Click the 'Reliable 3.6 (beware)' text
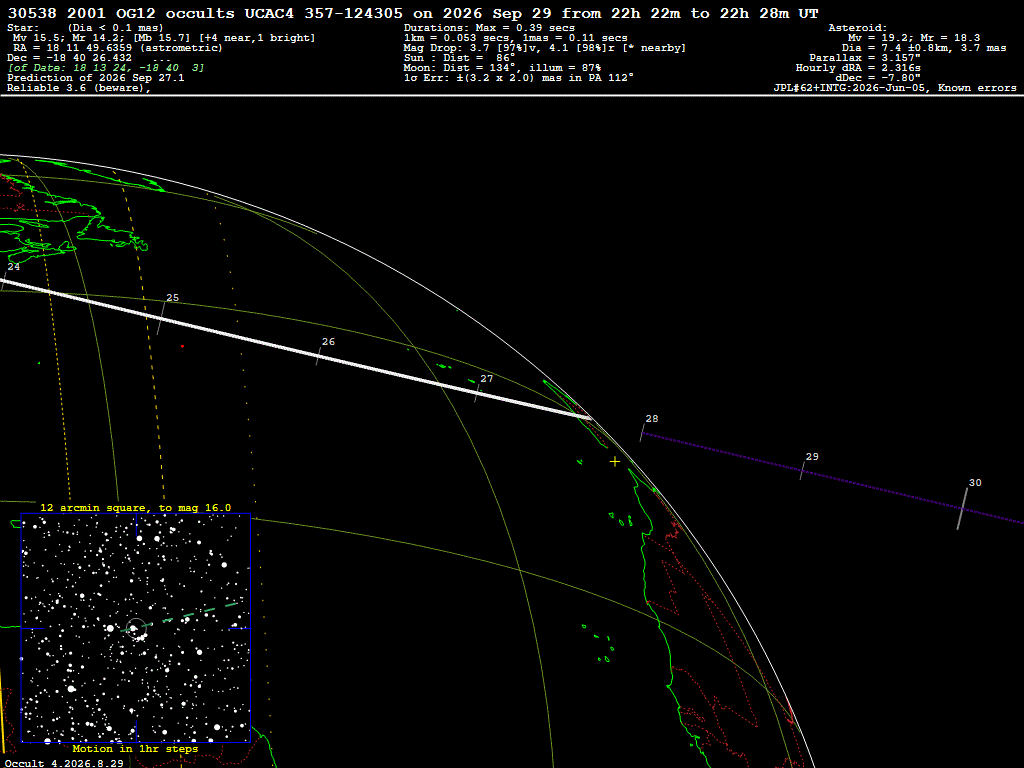The image size is (1024, 768). (78, 88)
